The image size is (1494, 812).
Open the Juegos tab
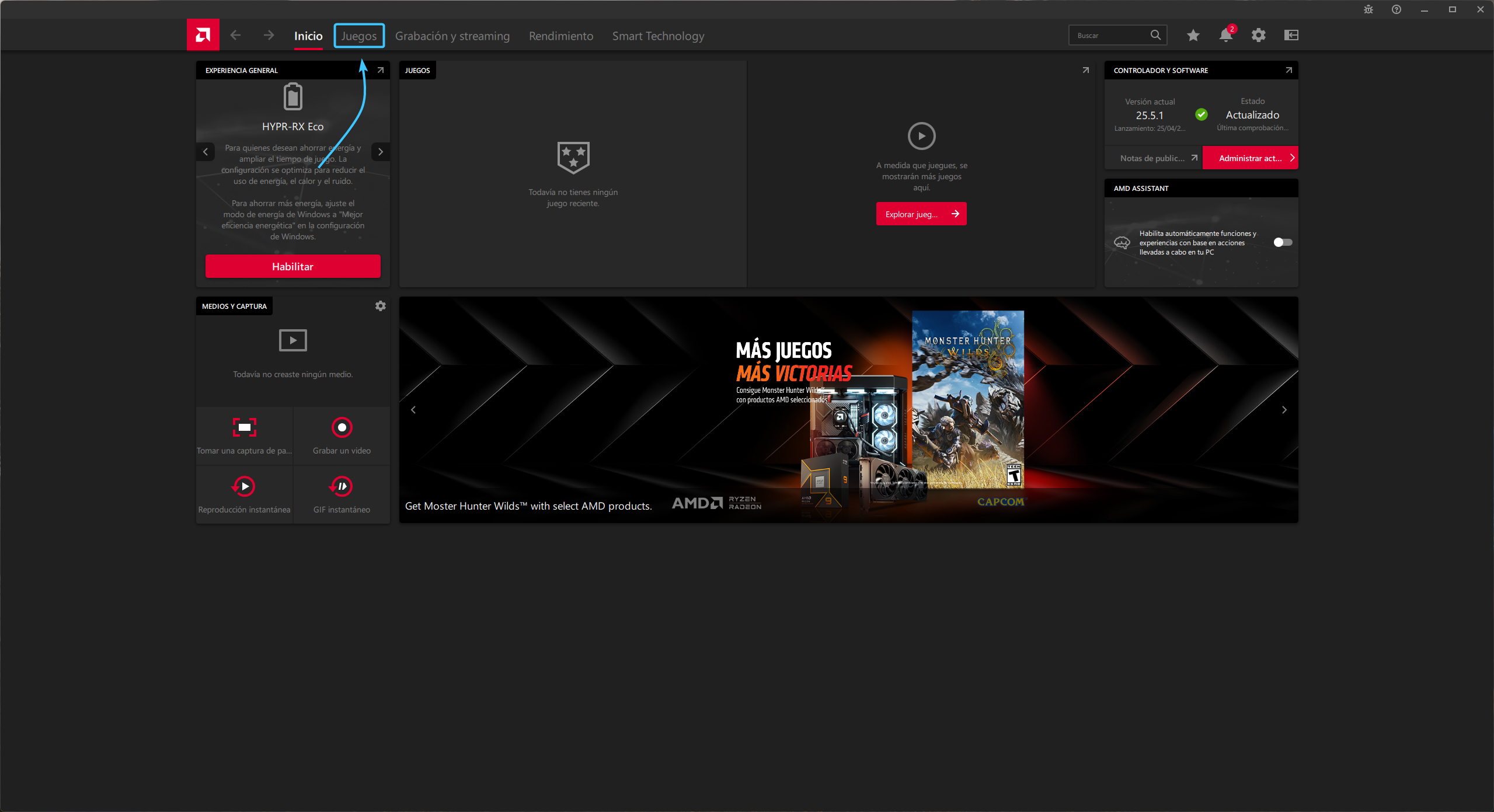(x=359, y=36)
